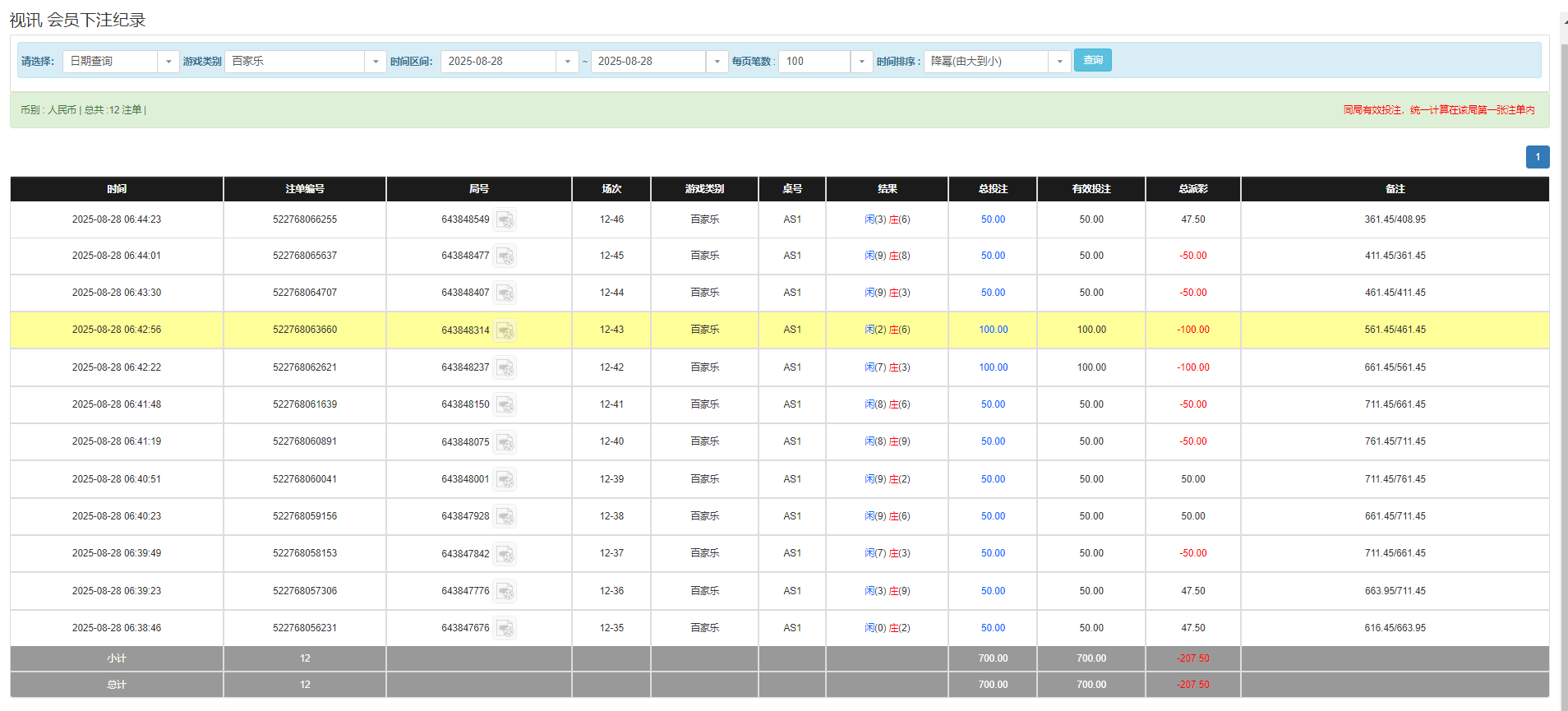Expand the 日期查询 selection dropdown
The width and height of the screenshot is (1568, 711).
[x=168, y=62]
